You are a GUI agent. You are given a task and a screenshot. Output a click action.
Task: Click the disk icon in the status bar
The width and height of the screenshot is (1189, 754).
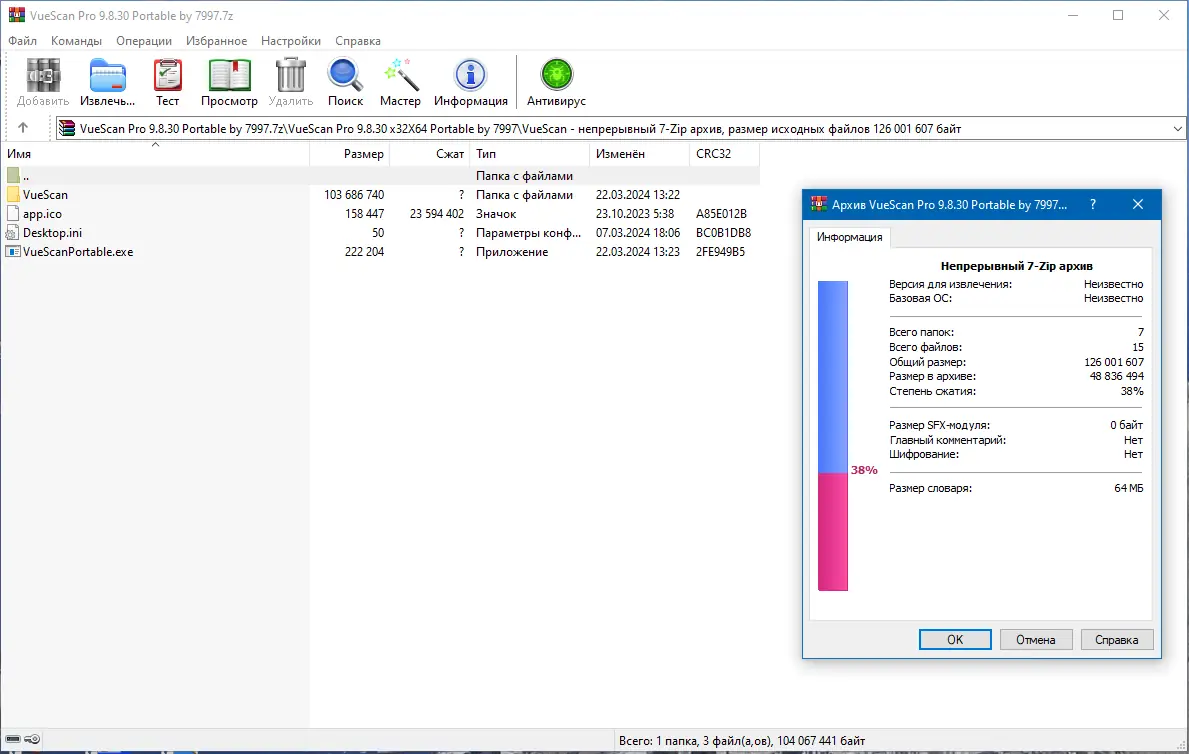[x=15, y=740]
